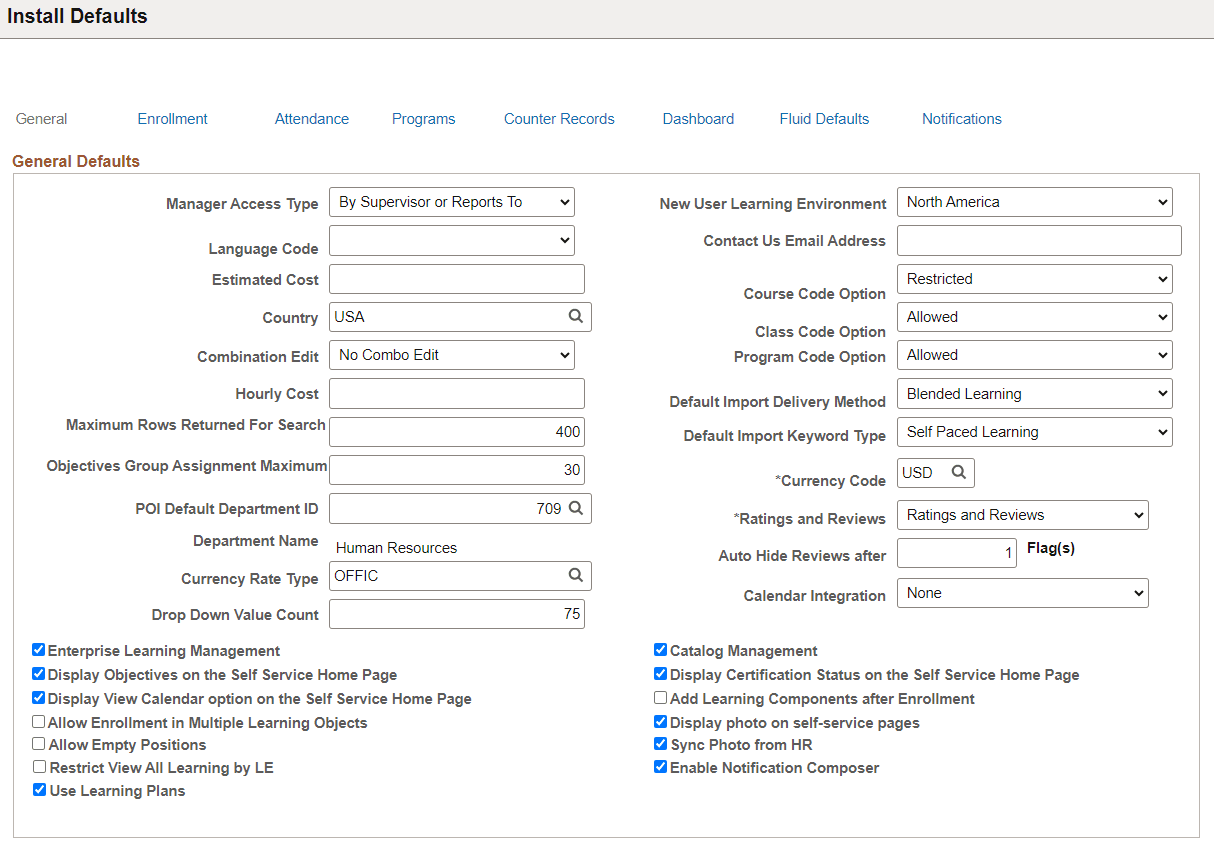
Task: Tick Add Learning Components after Enrollment
Action: (661, 698)
